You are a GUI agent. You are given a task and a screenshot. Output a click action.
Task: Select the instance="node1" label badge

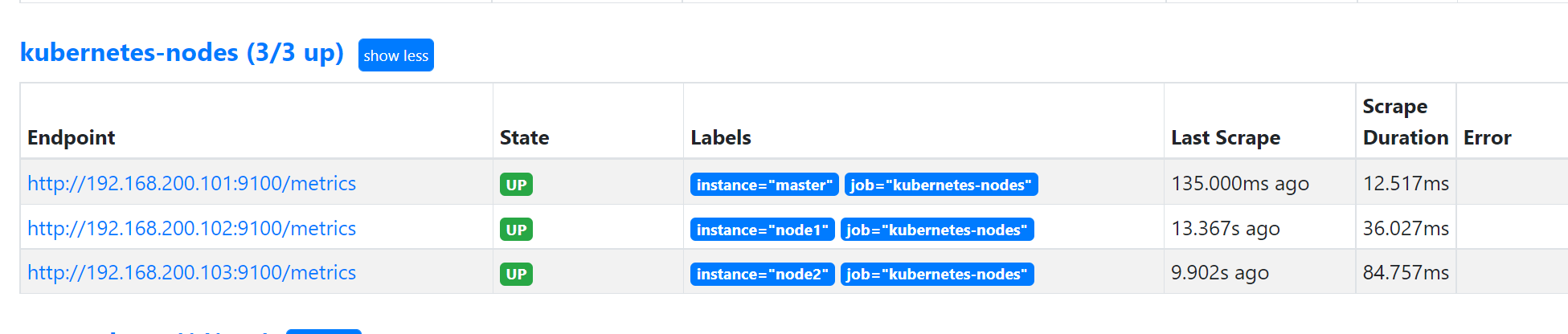763,230
